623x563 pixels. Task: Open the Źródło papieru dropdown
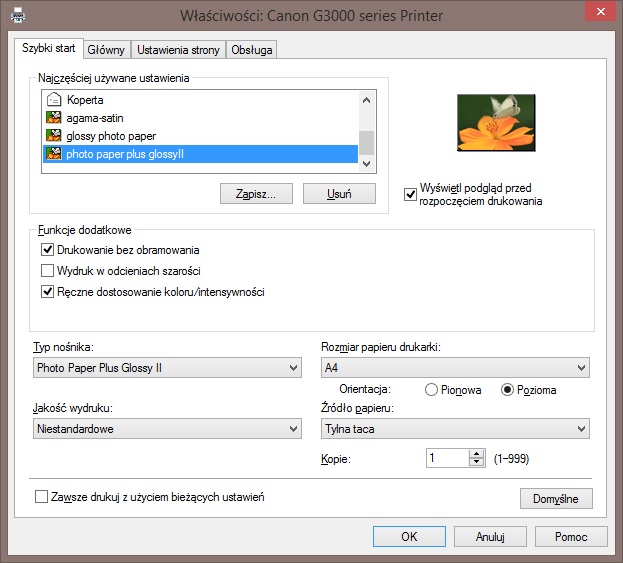[455, 429]
